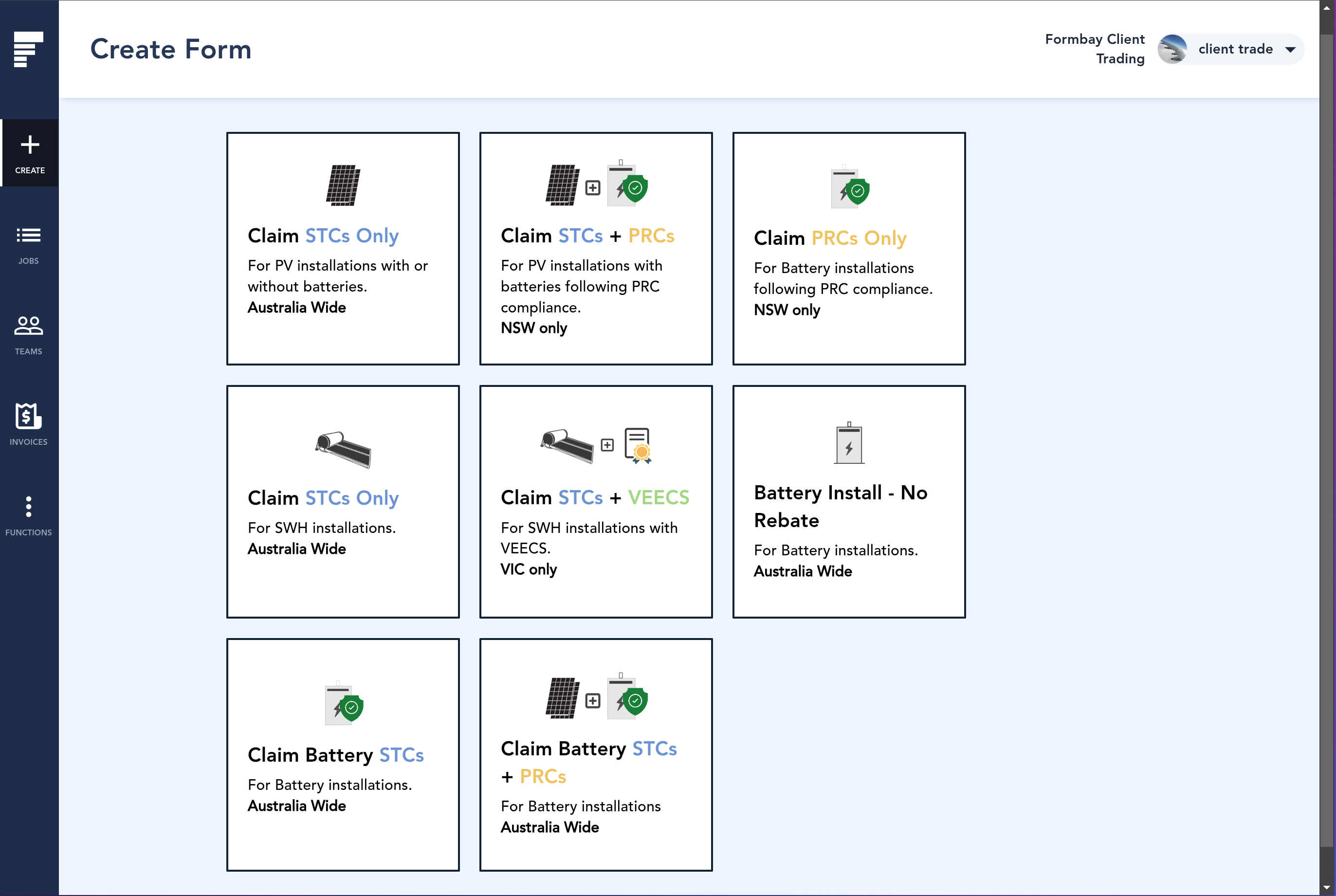
Task: Click "For PV installations with or without batteries." text
Action: (338, 275)
